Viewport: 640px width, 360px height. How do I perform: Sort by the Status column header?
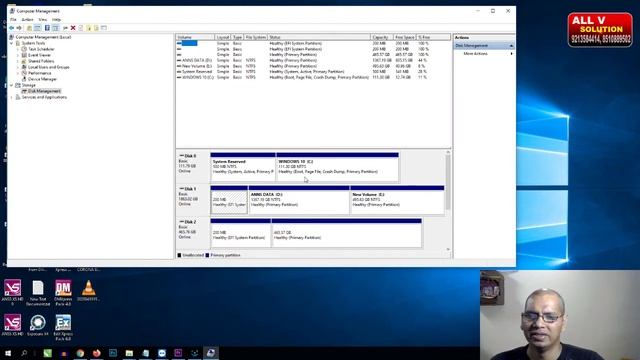[319, 37]
